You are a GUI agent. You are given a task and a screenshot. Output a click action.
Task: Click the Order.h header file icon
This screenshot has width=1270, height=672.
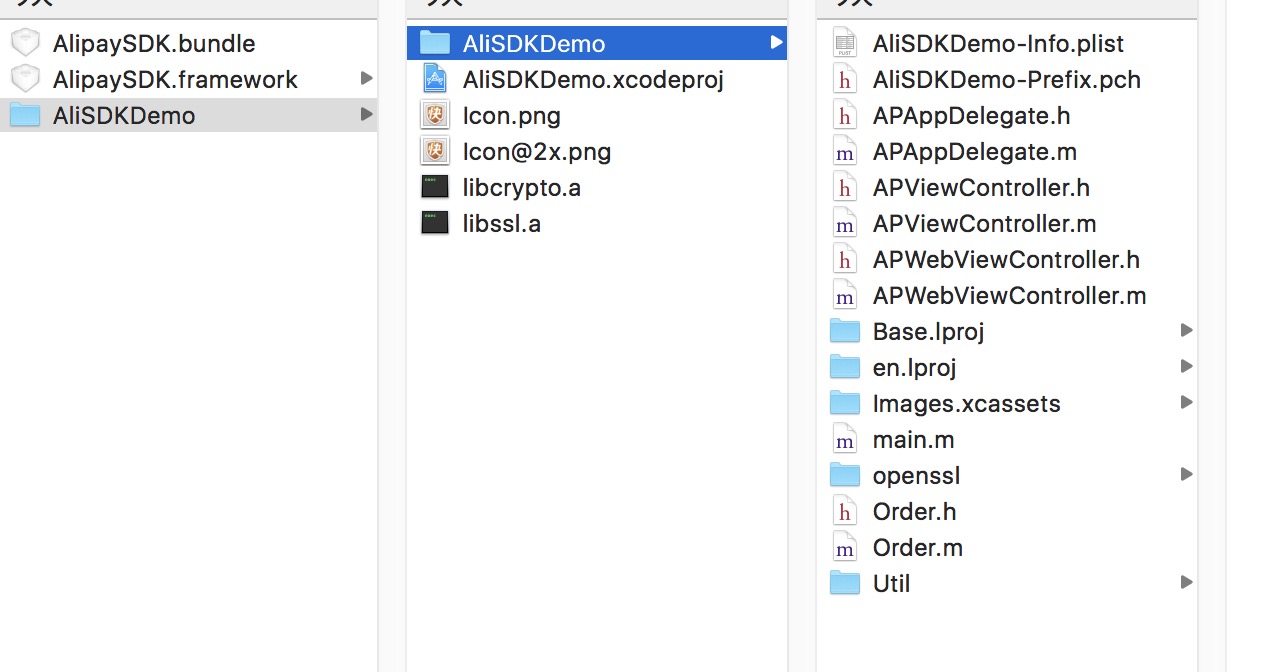[845, 511]
